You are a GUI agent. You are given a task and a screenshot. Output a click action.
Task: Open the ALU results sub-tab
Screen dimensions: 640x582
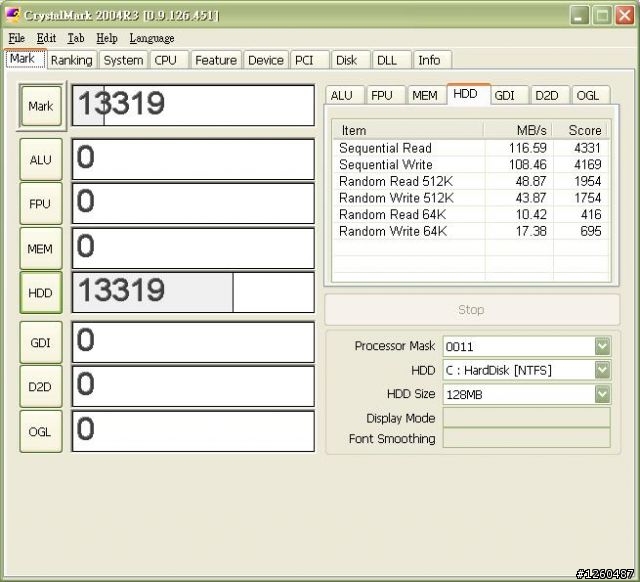point(345,95)
